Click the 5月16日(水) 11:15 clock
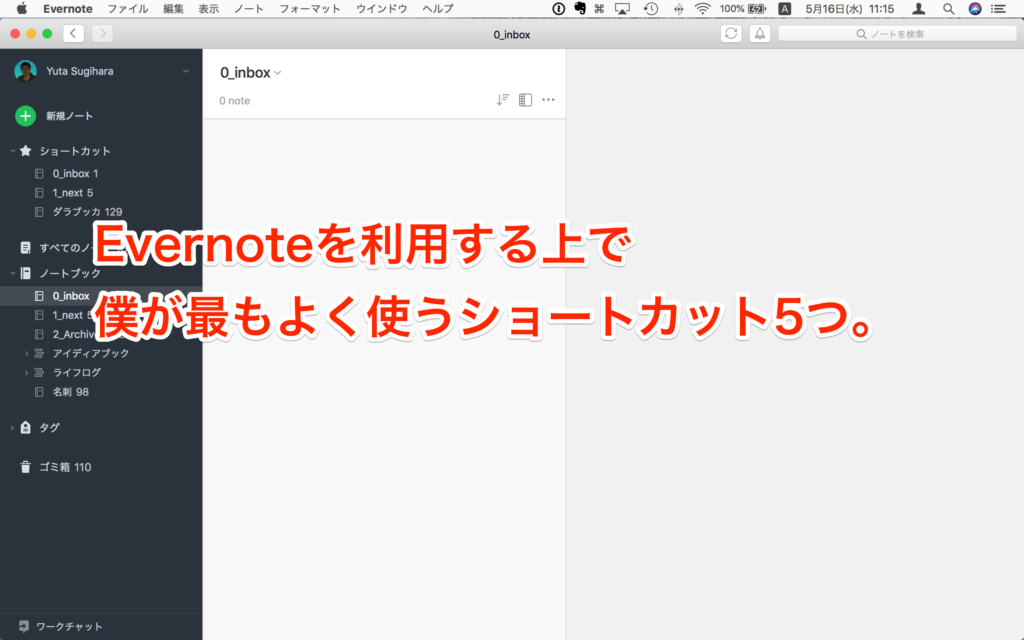1024x640 pixels. (850, 8)
